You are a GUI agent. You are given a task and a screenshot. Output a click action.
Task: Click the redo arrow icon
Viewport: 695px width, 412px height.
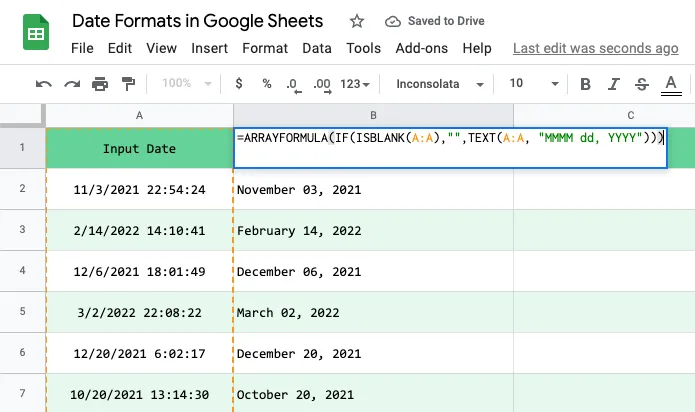point(72,84)
